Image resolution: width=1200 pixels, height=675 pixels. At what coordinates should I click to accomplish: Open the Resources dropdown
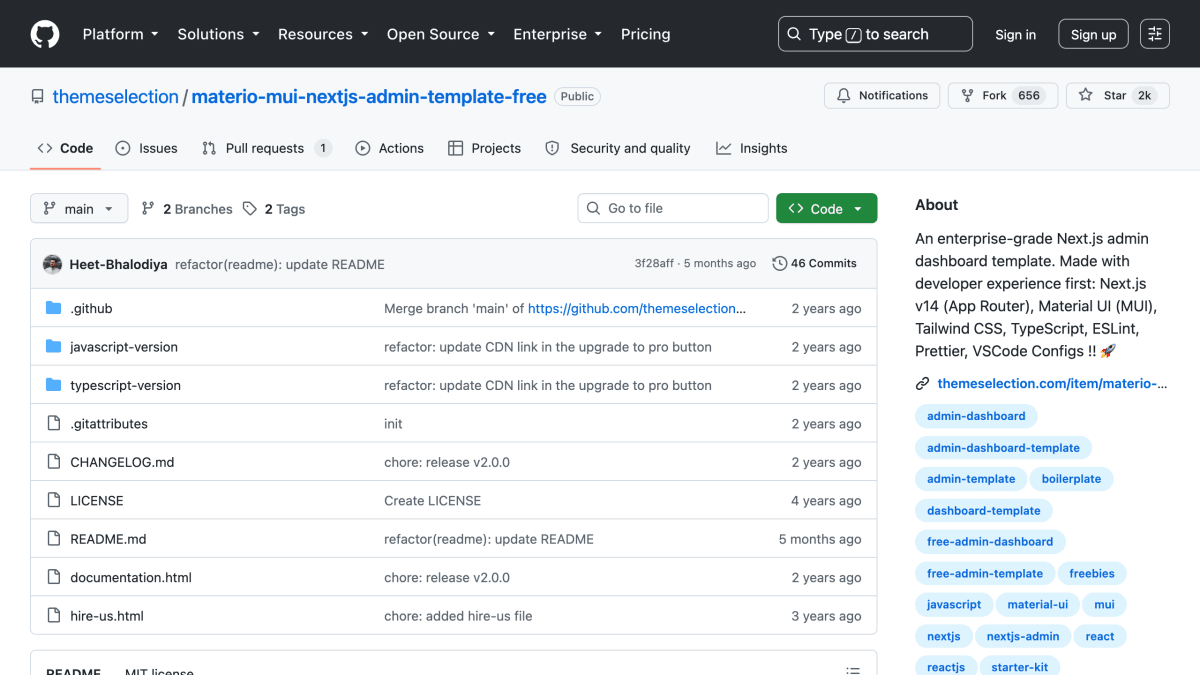click(x=323, y=34)
